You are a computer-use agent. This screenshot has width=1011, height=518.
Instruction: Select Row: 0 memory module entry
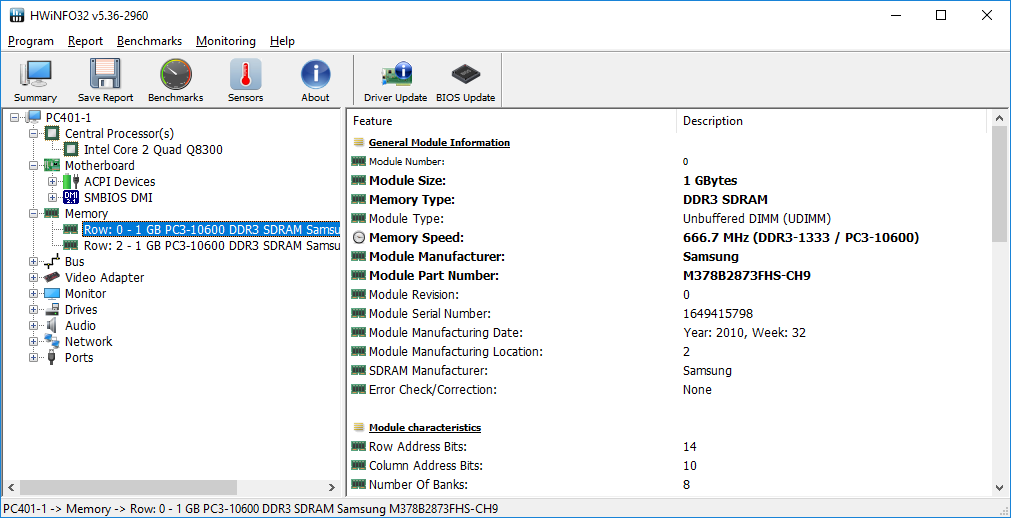click(x=211, y=230)
